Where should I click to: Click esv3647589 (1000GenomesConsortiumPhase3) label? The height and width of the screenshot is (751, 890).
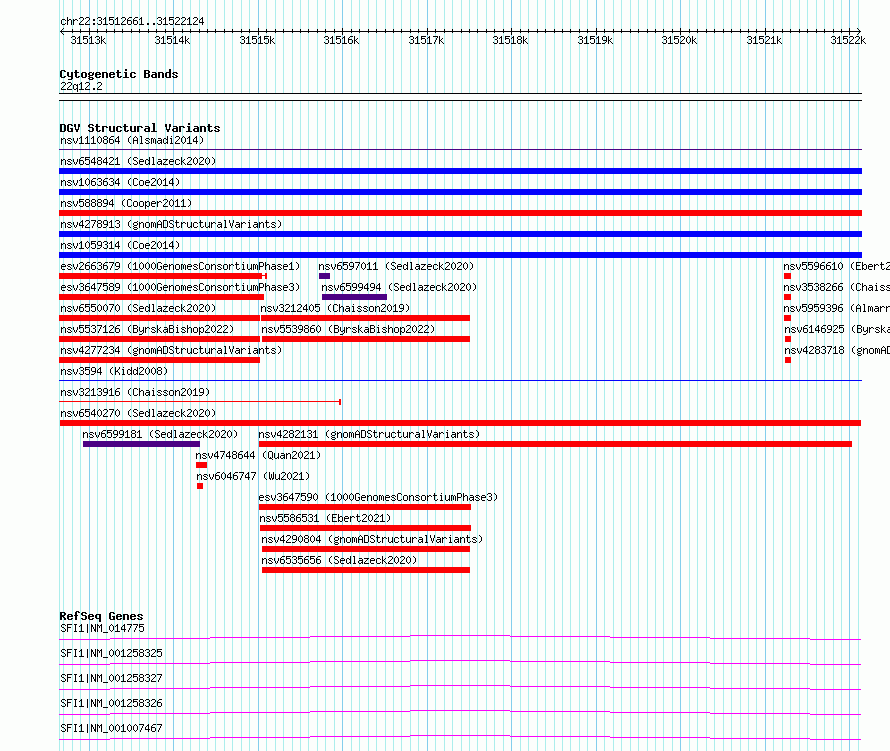tap(180, 287)
